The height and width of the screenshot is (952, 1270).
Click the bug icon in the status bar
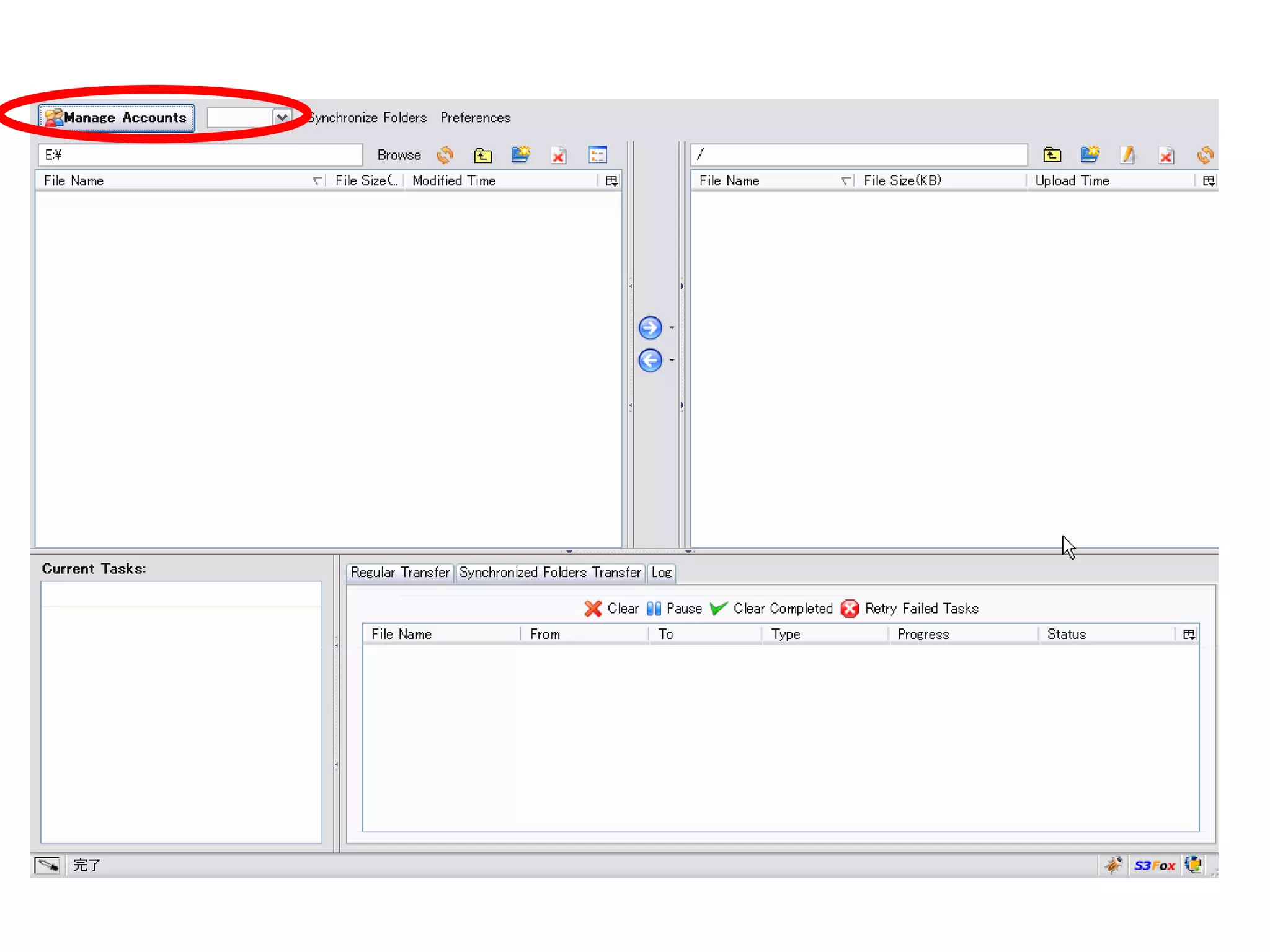1114,865
